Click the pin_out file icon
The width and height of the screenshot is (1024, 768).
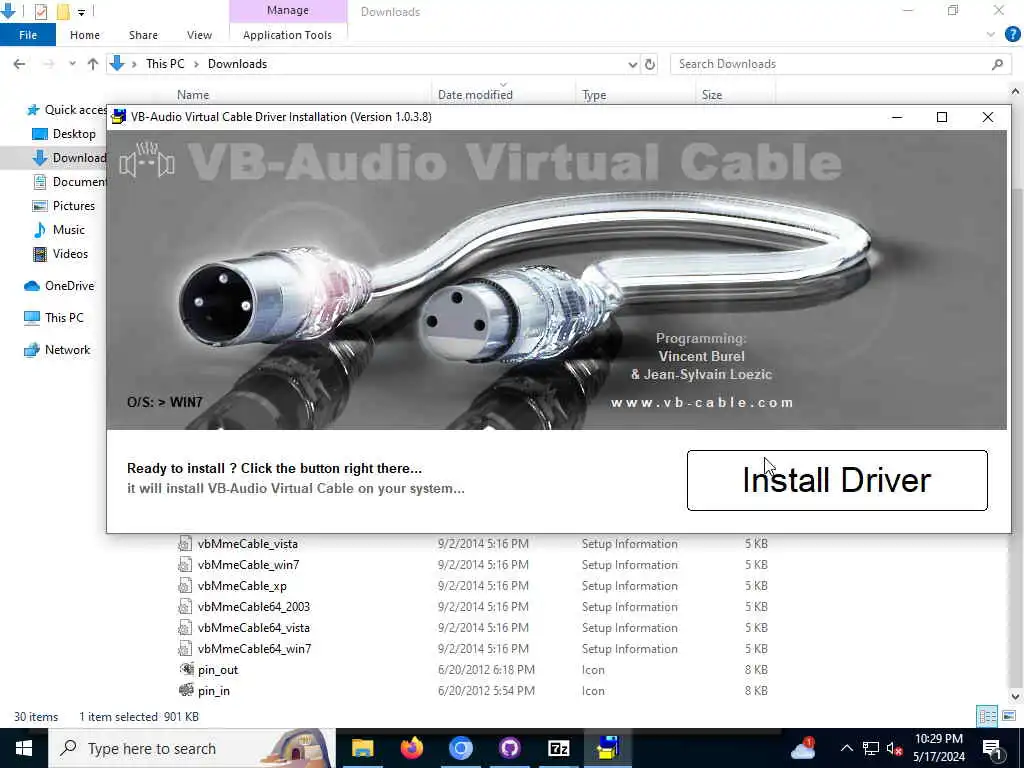pyautogui.click(x=186, y=669)
